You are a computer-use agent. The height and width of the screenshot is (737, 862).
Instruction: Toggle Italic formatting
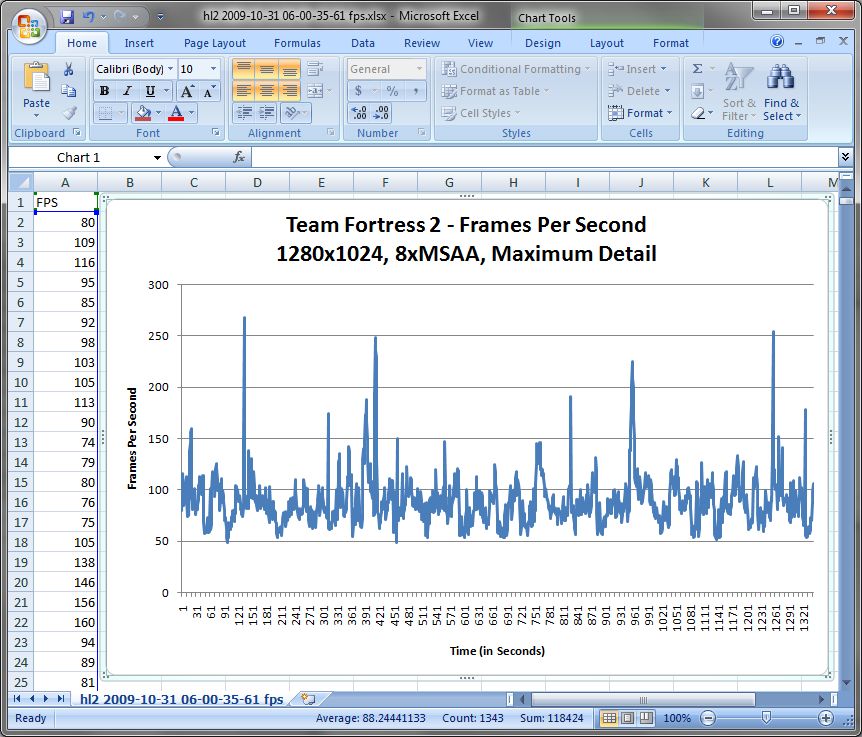(x=127, y=91)
